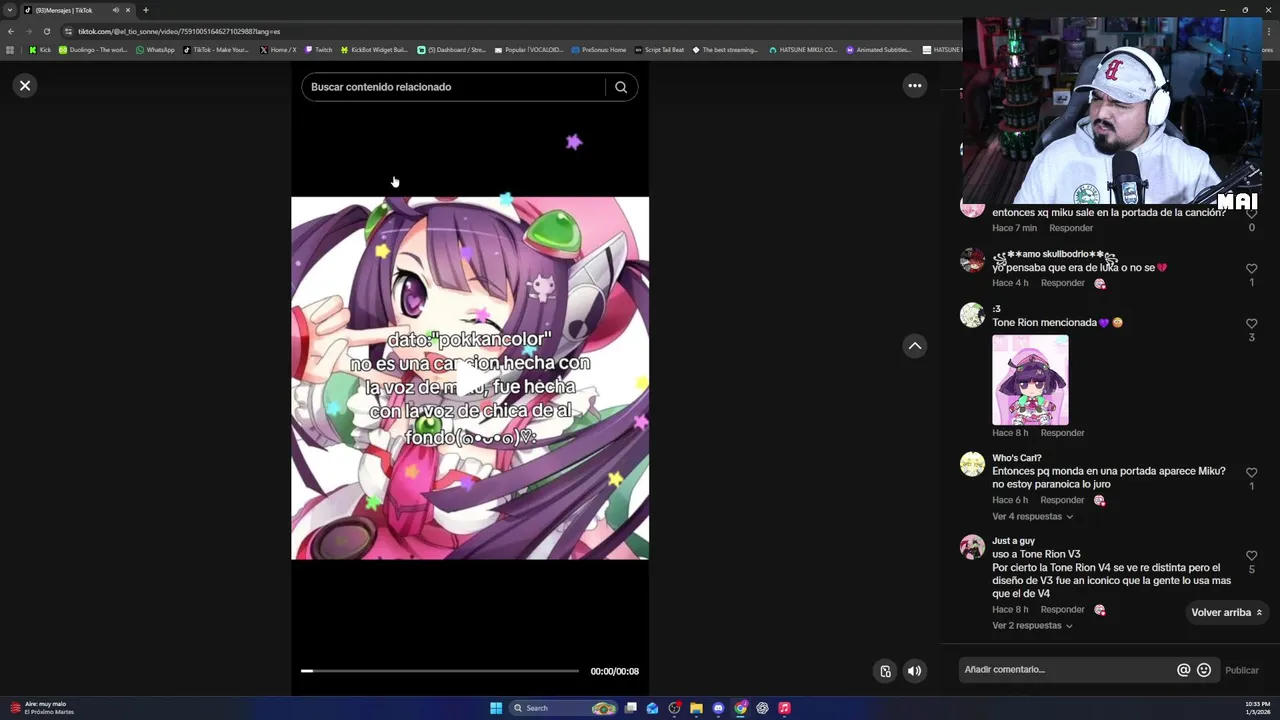Open the Script Tail Beat bookmark
1280x720 pixels.
click(659, 49)
